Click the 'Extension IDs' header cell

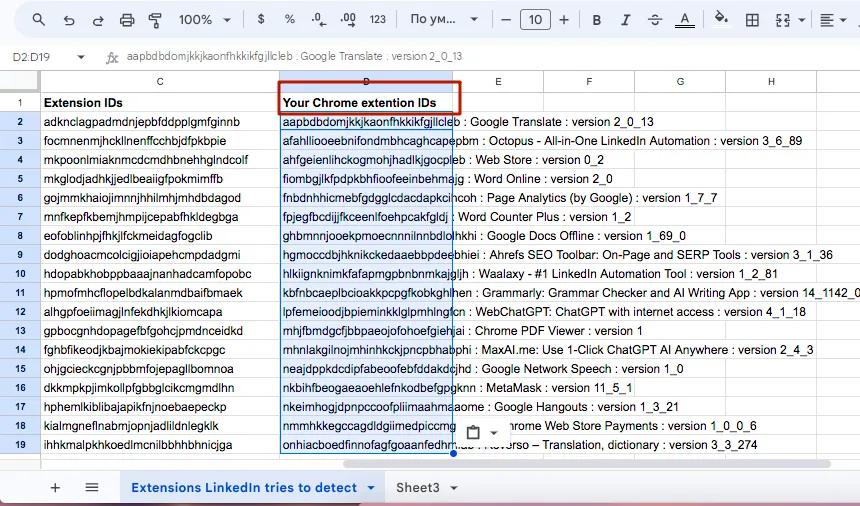(160, 103)
